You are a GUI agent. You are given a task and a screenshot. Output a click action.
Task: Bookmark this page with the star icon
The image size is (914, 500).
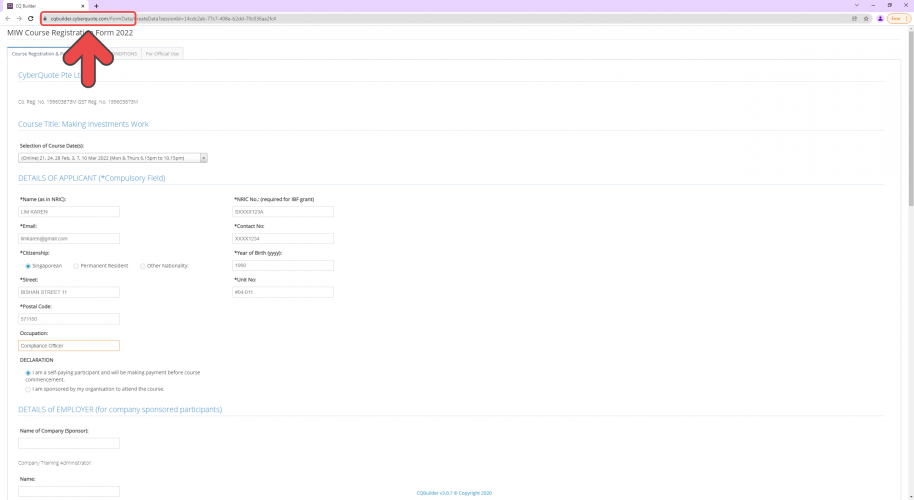click(866, 18)
